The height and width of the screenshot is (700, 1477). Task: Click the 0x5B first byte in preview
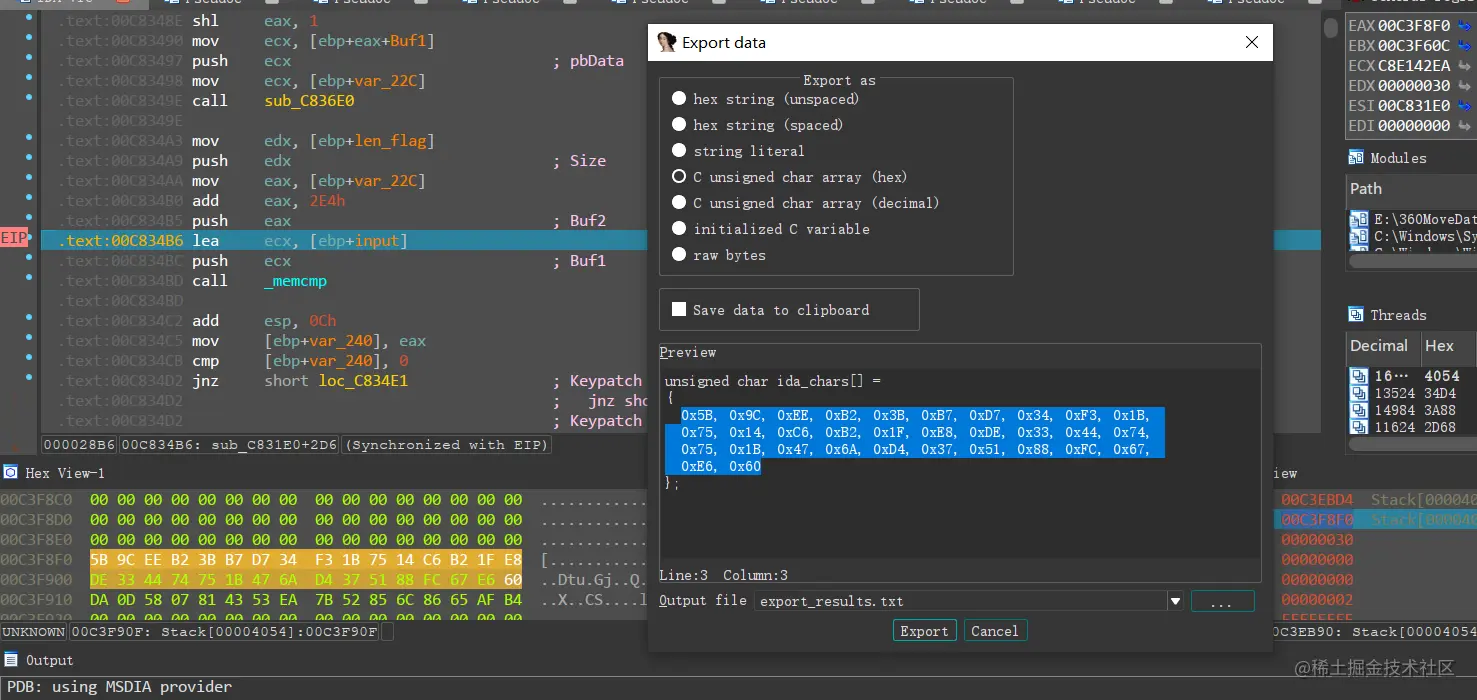697,415
